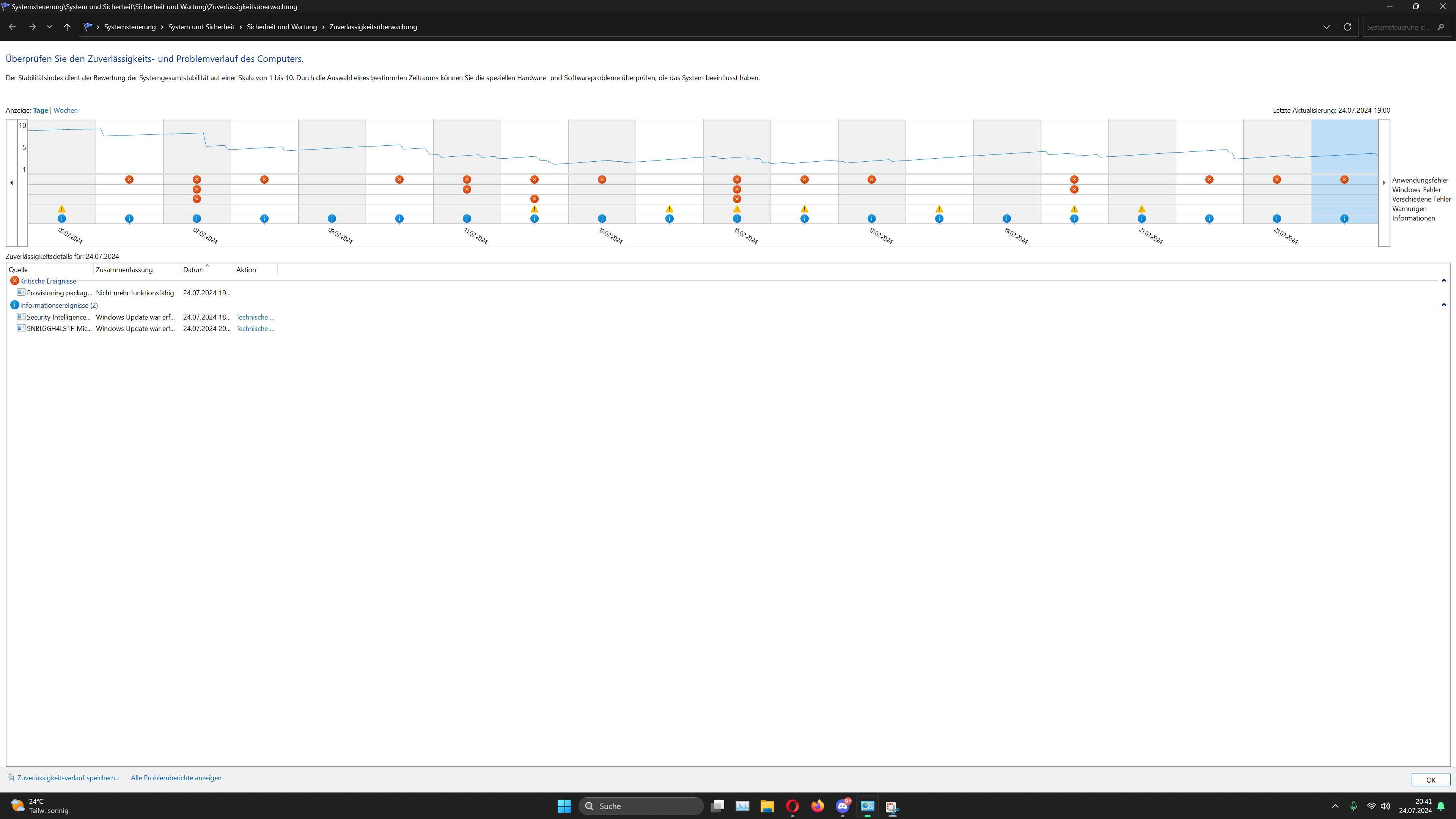Click warning icon on 05.07.2024 column

pyautogui.click(x=61, y=209)
